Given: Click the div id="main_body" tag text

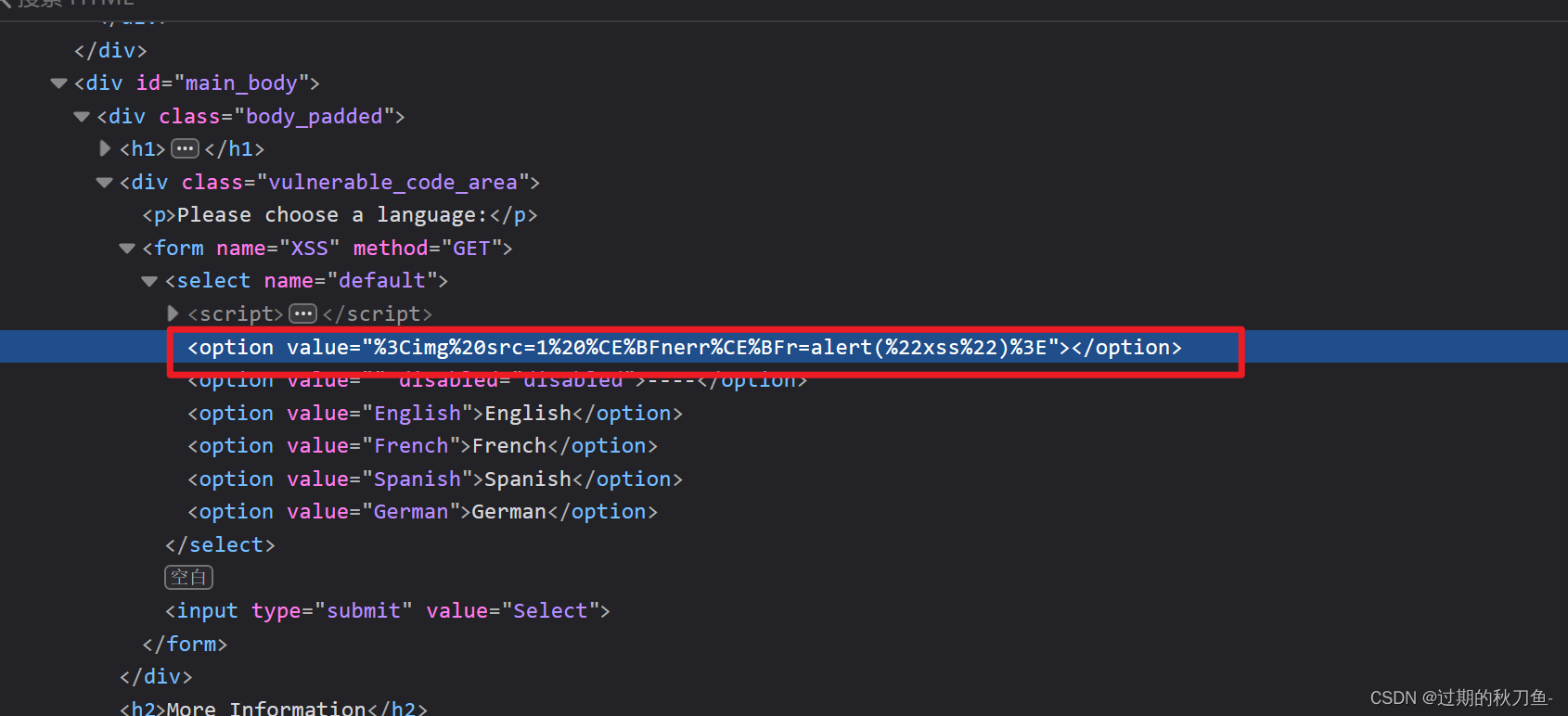Looking at the screenshot, I should pos(197,83).
